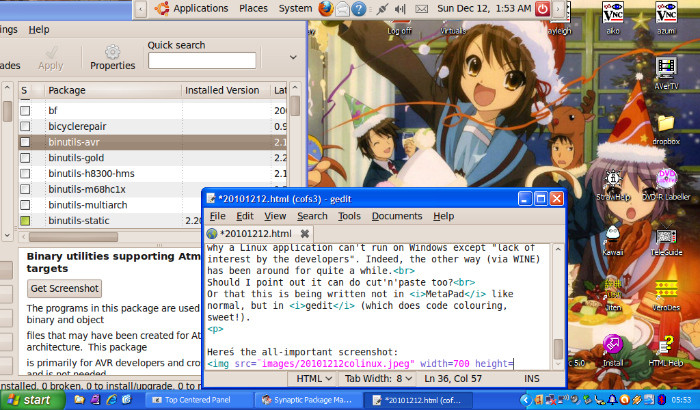
Task: Tick the binutils-h8300-hms checkbox
Action: coord(25,173)
